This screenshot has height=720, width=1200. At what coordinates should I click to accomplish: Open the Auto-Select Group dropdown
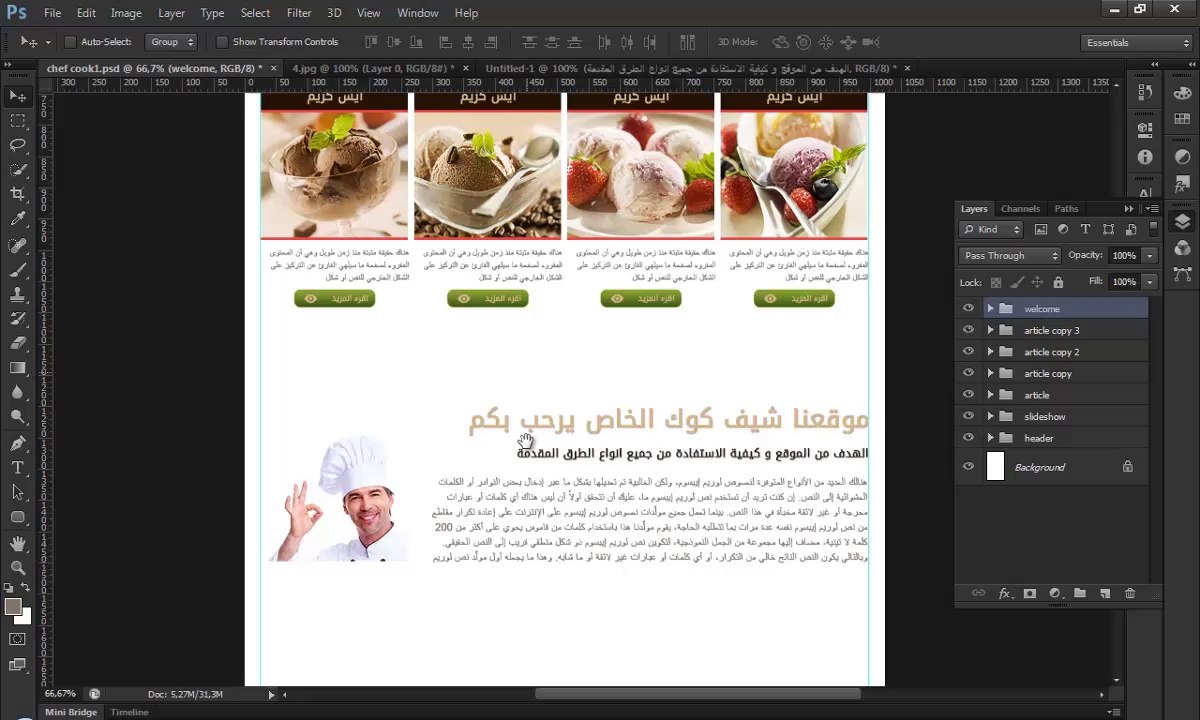tap(171, 42)
